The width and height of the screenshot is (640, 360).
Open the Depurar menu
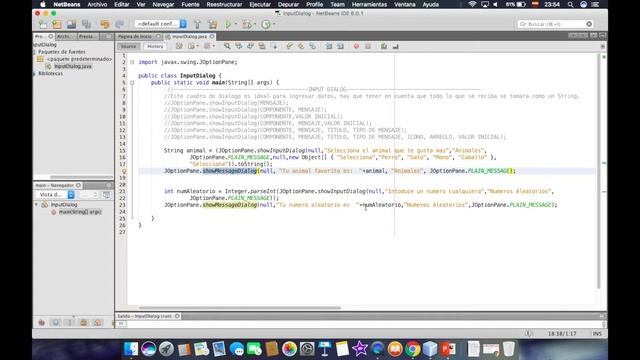(288, 4)
